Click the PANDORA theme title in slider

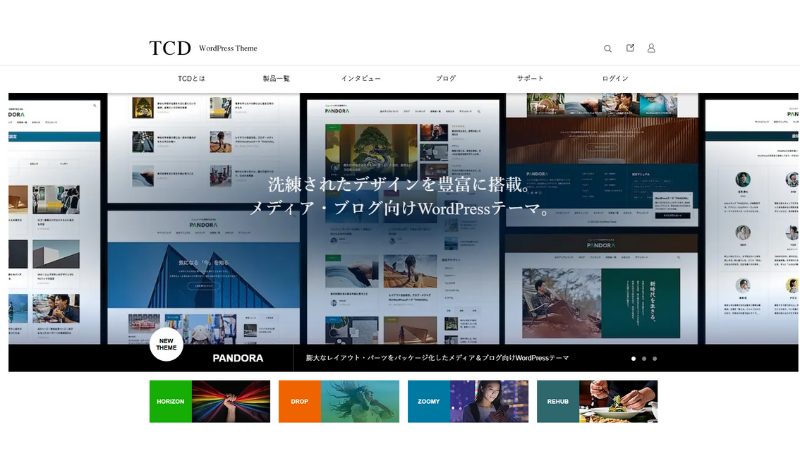click(x=238, y=358)
